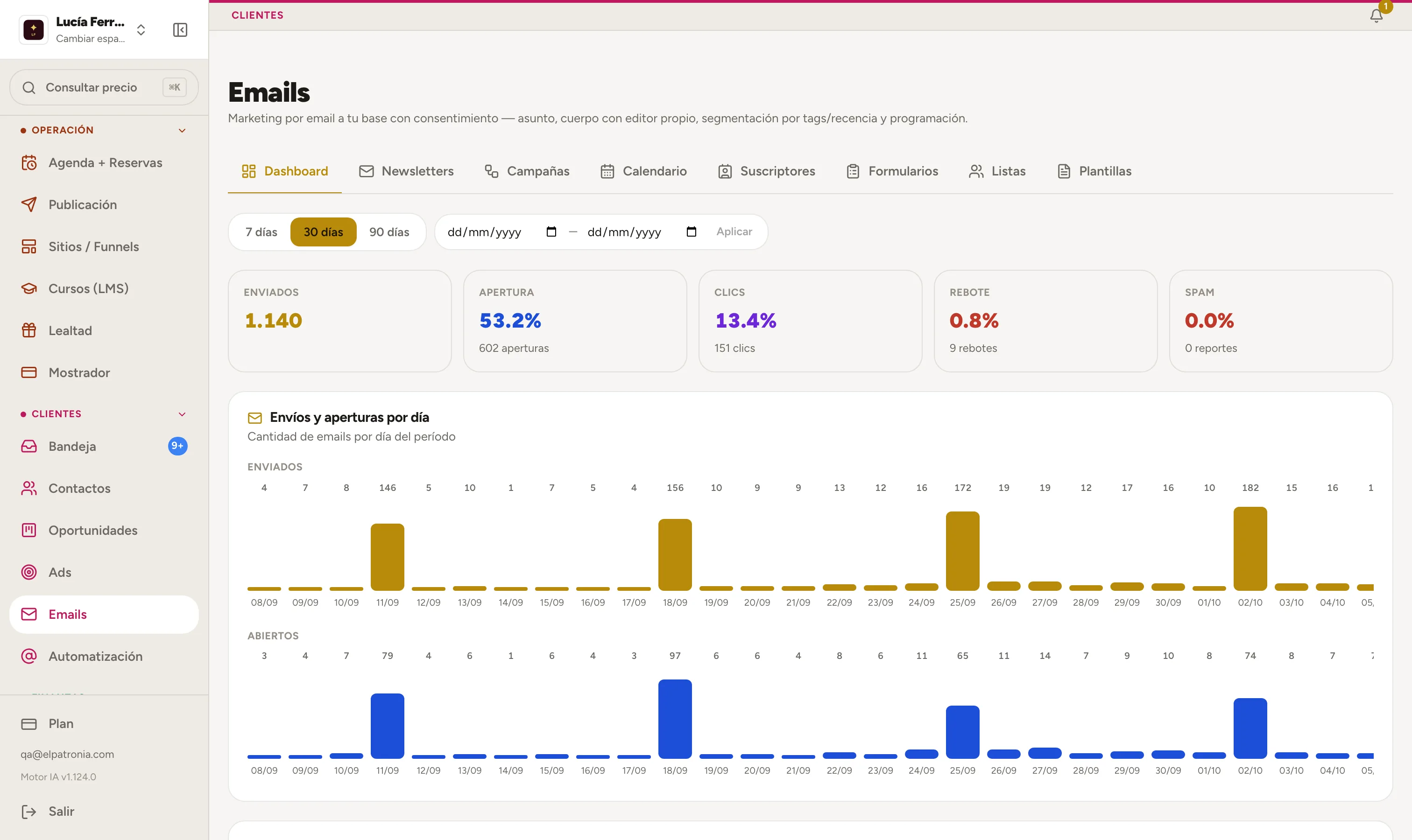Screen dimensions: 1412x840
Task: Click the Consultar precio search field
Action: (104, 88)
